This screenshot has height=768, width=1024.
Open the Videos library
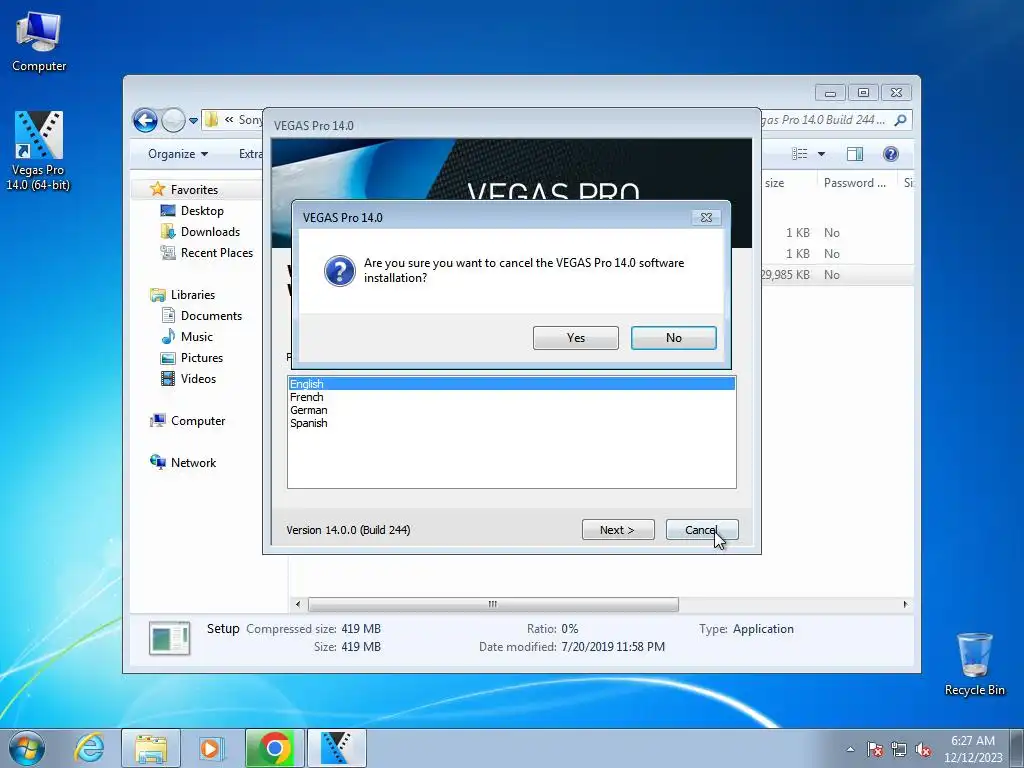198,379
